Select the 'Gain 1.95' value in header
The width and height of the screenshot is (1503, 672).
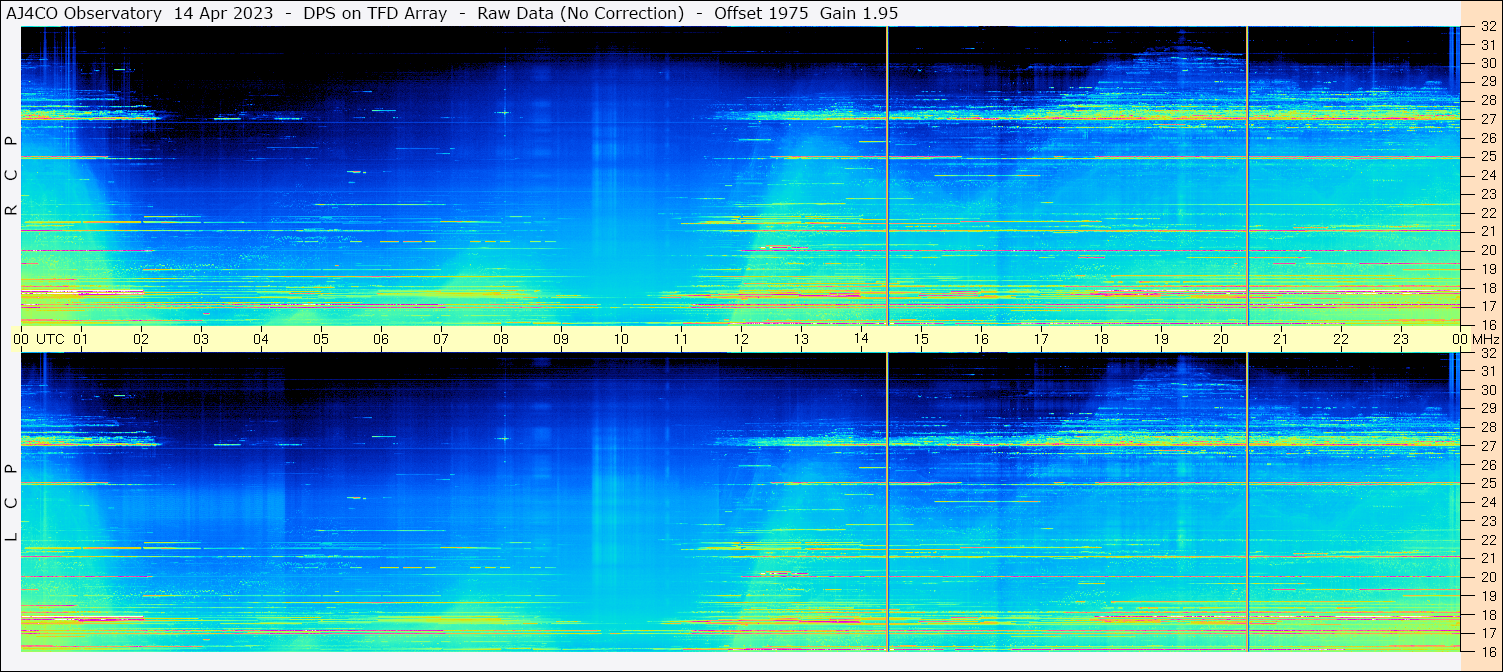click(x=859, y=13)
